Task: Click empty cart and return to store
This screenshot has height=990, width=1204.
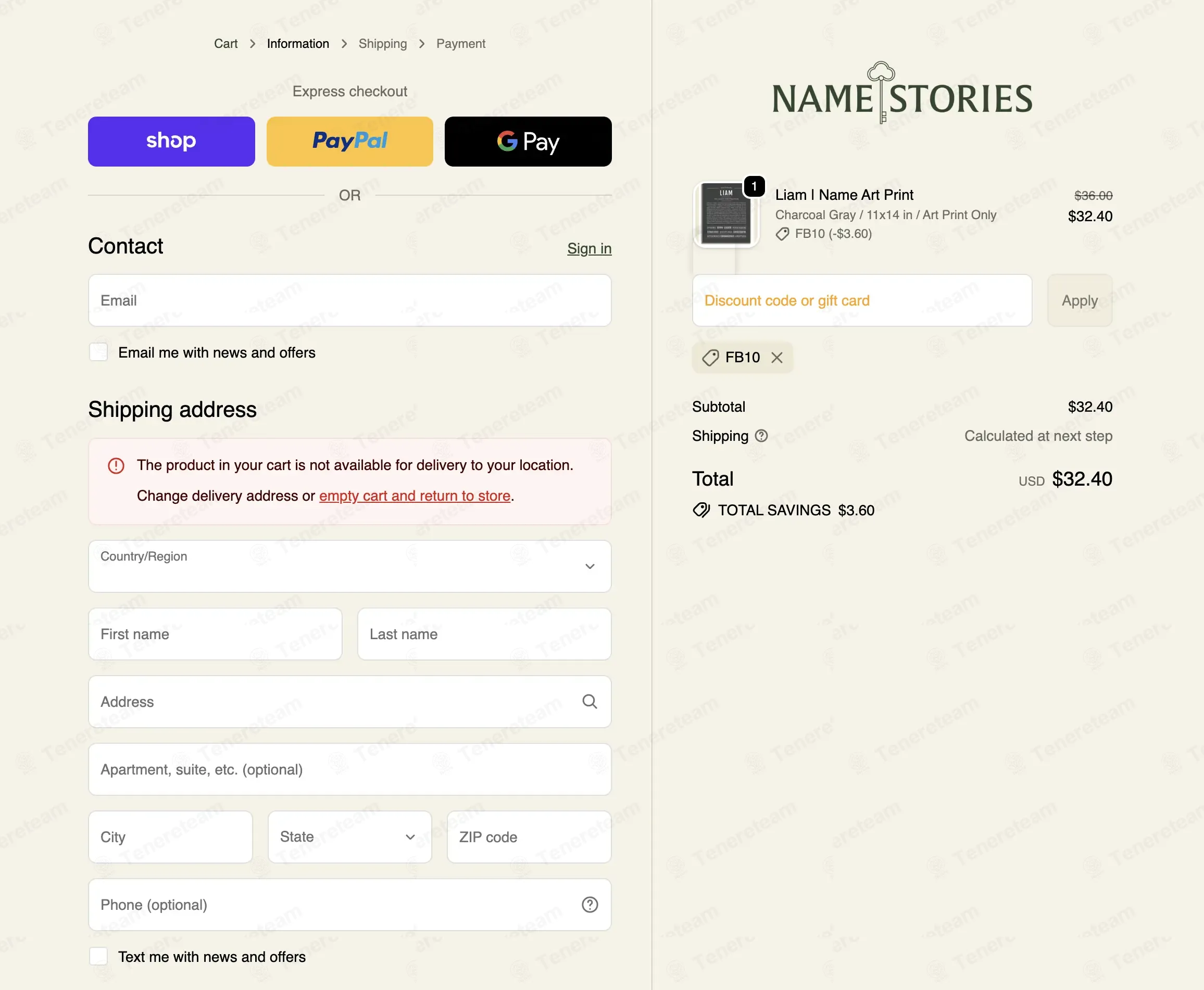Action: click(415, 496)
